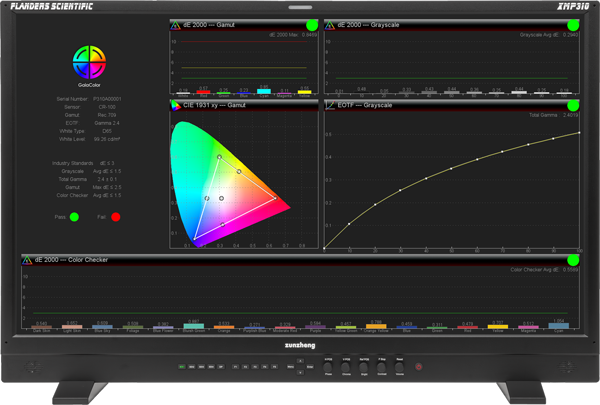Click the green primary point on CIE diagram
This screenshot has width=600, height=405.
coord(219,157)
